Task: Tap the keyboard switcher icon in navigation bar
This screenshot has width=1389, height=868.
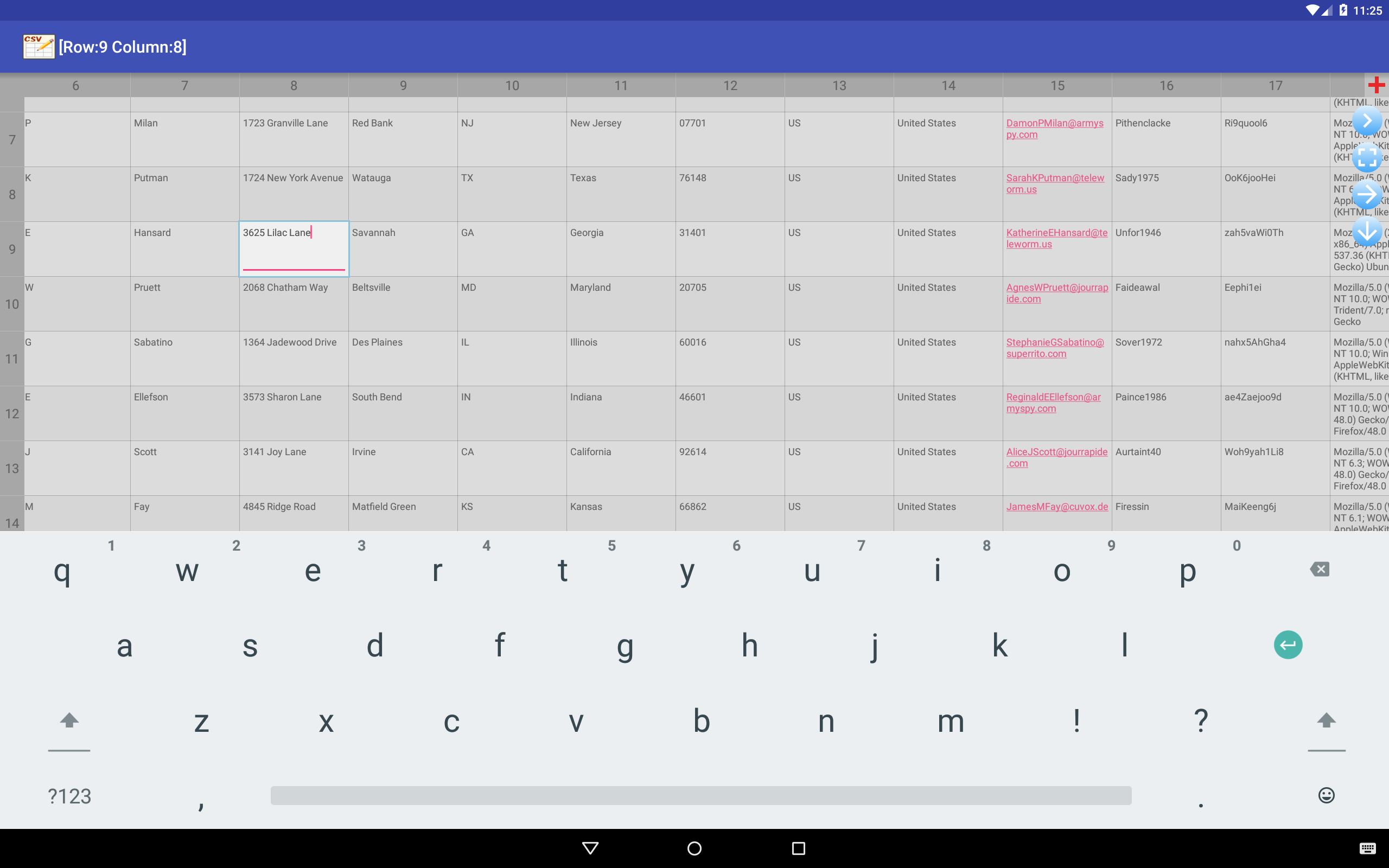Action: point(1367,848)
